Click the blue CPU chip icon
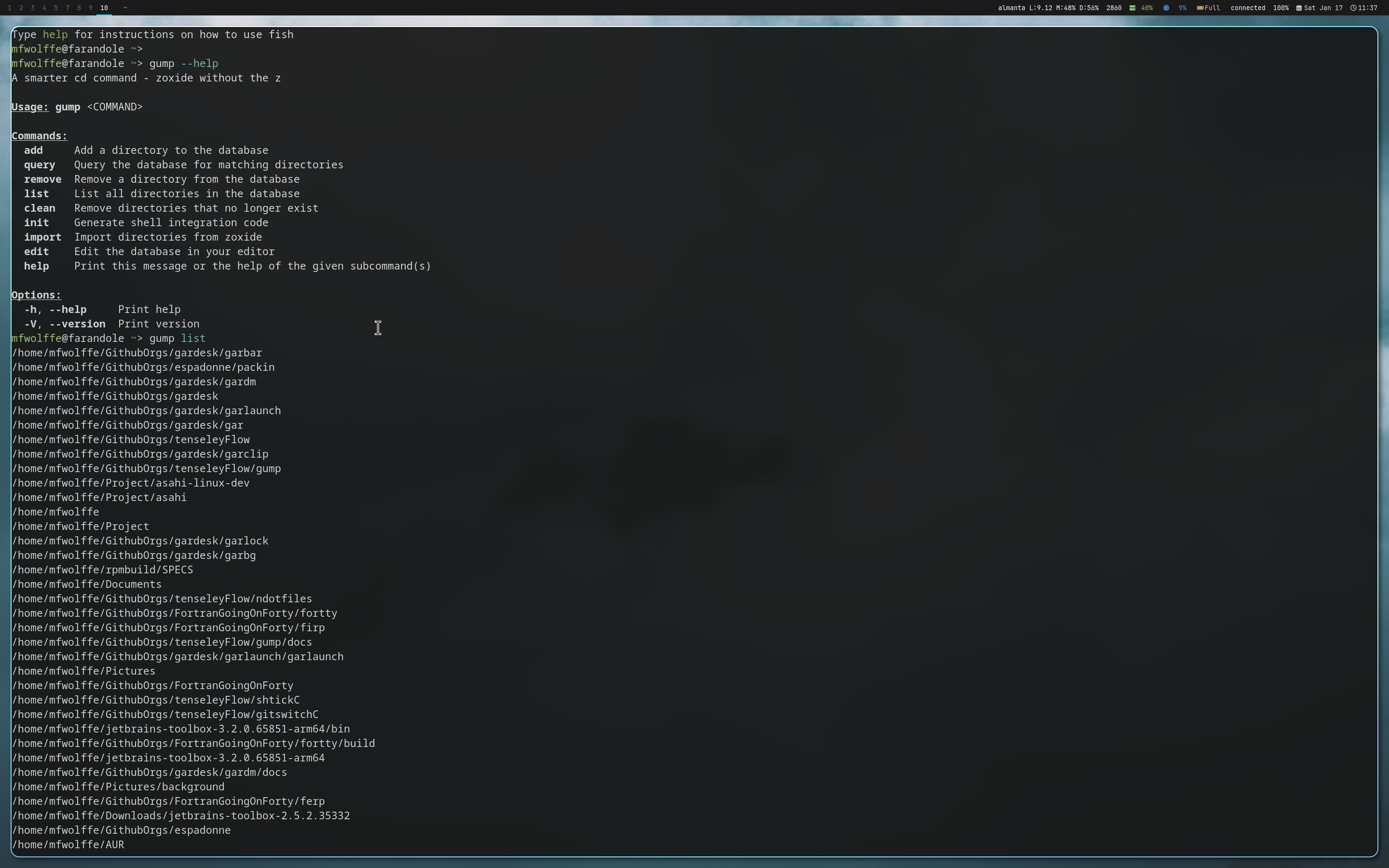1389x868 pixels. [1166, 8]
